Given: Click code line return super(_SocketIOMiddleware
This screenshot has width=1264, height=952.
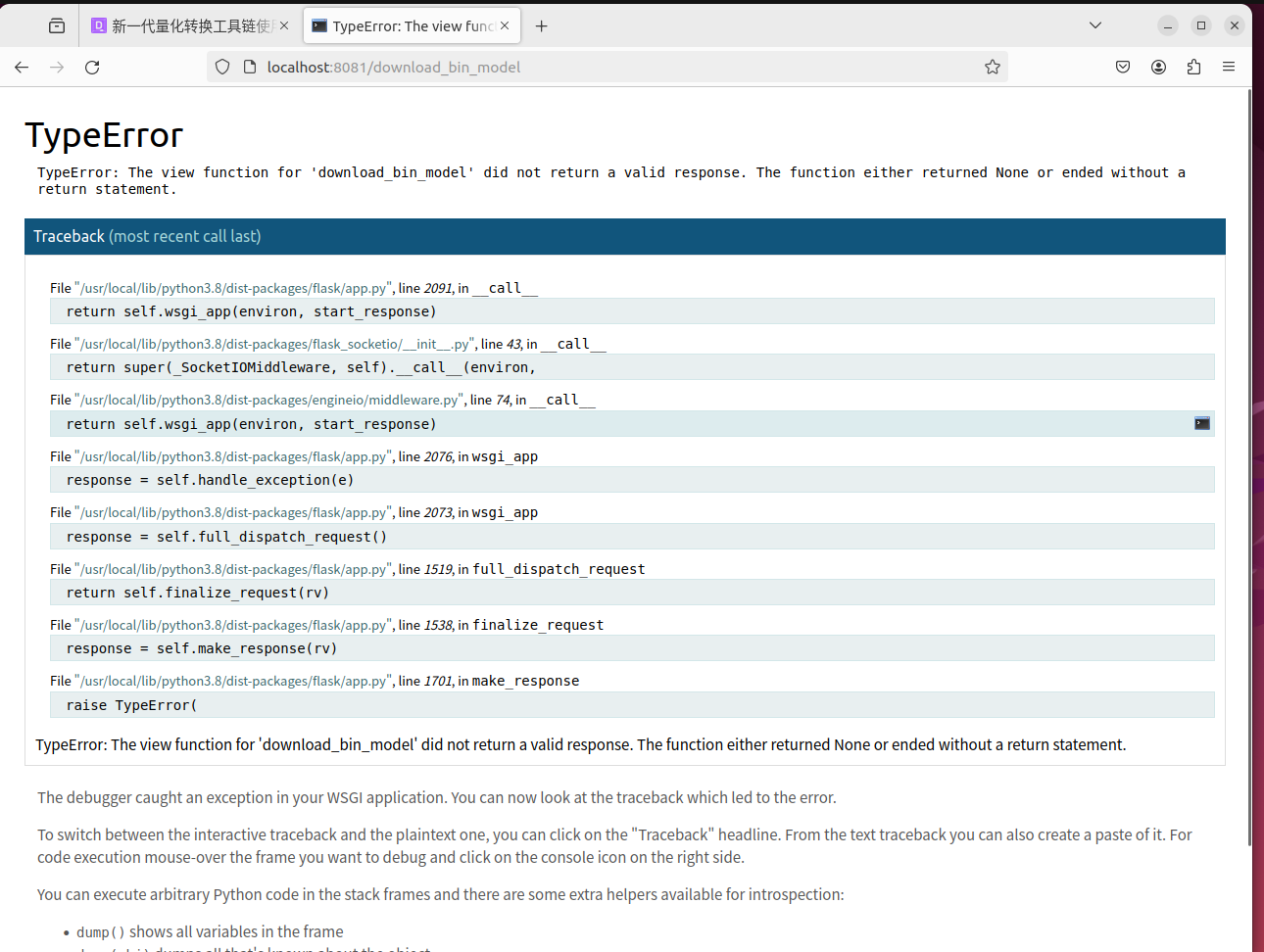Looking at the screenshot, I should [x=632, y=367].
